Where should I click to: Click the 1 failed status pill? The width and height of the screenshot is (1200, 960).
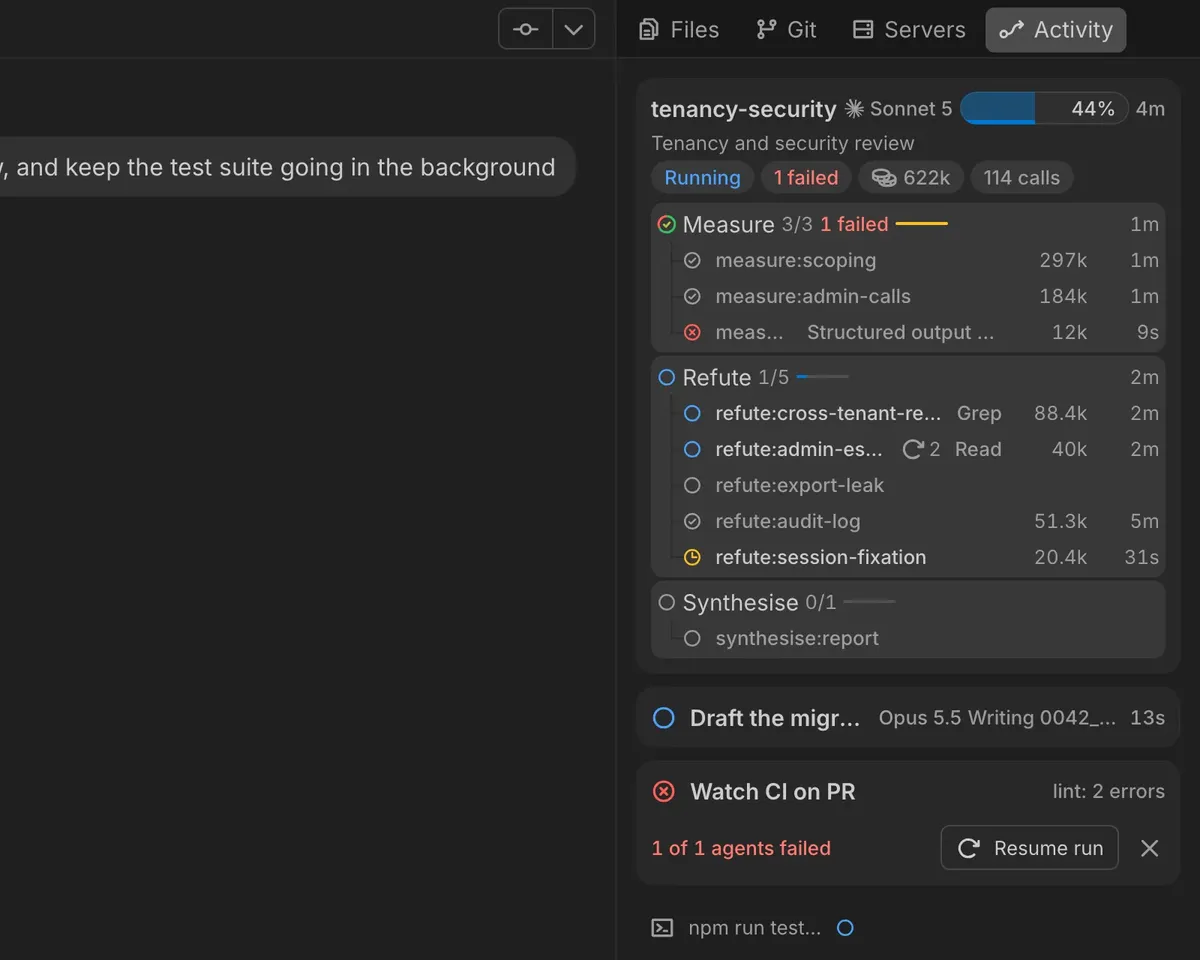806,178
